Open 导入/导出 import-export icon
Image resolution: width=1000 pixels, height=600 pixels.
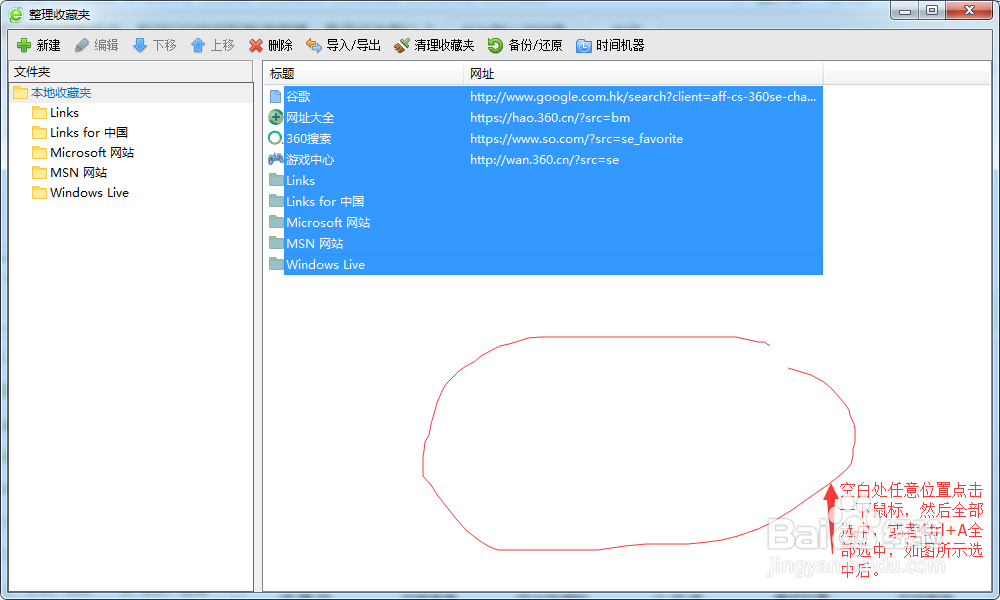[313, 45]
